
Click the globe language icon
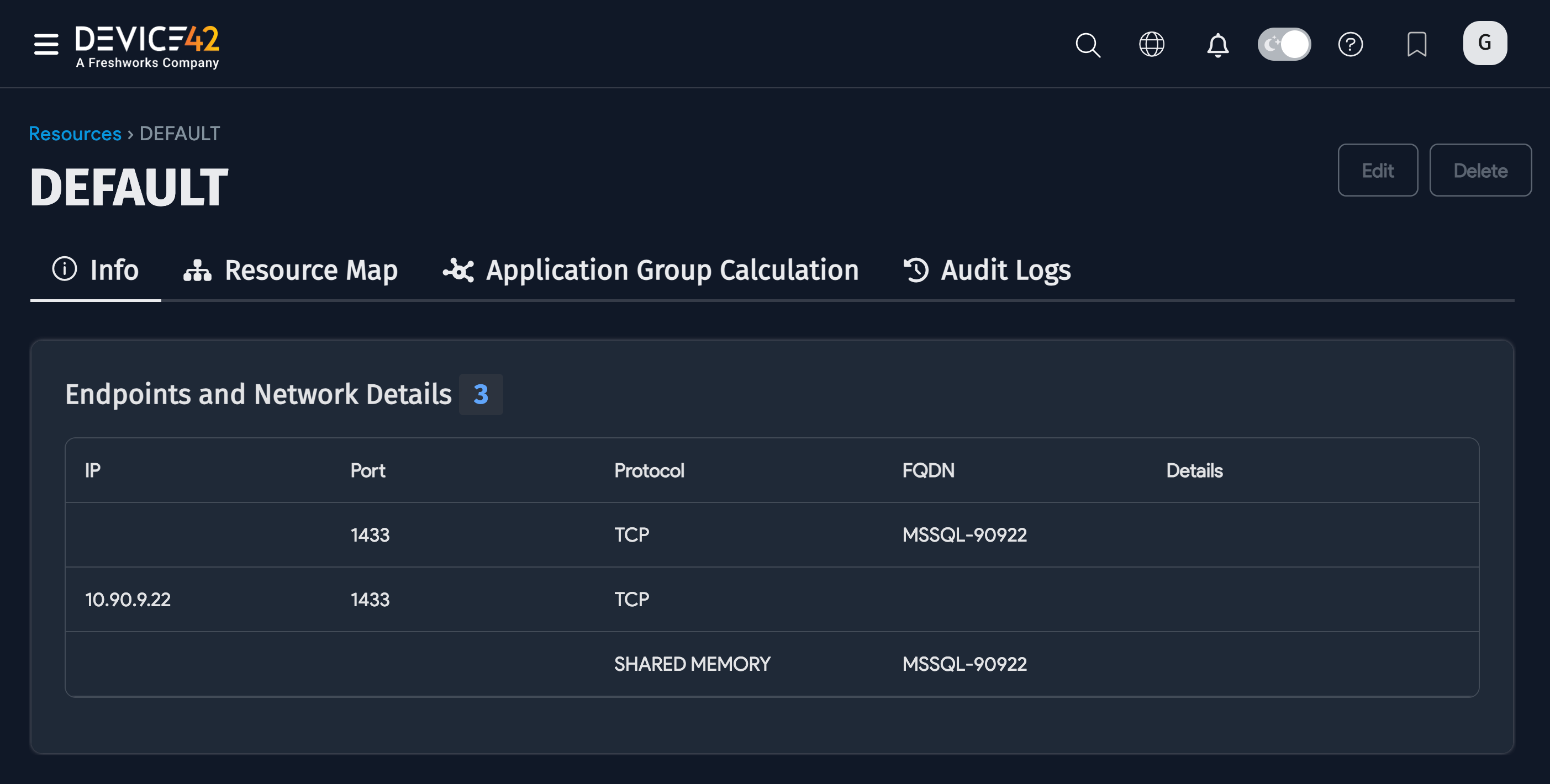click(x=1152, y=45)
